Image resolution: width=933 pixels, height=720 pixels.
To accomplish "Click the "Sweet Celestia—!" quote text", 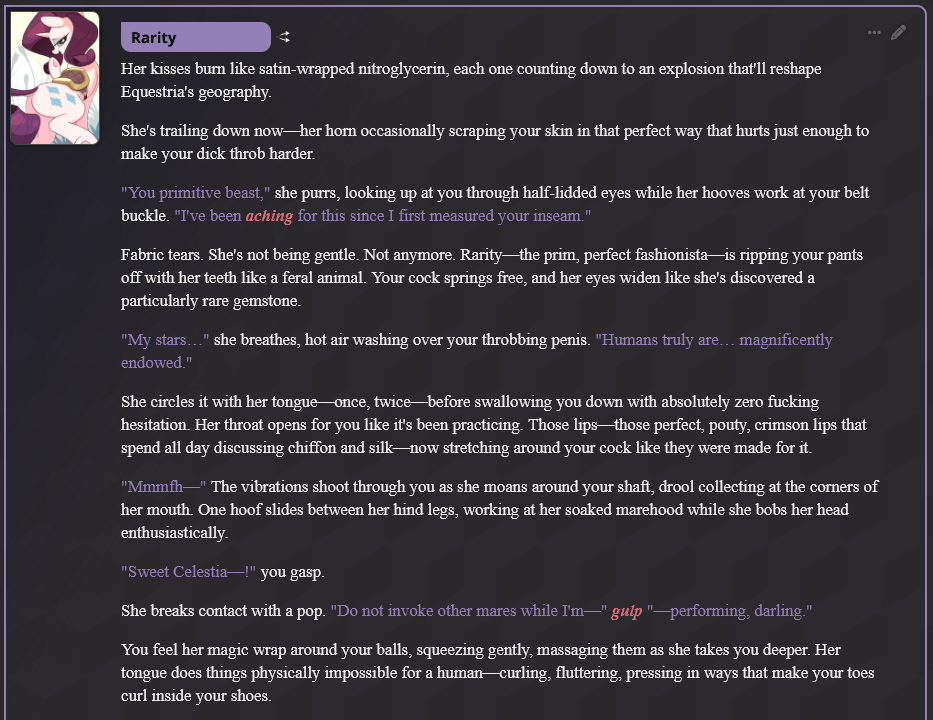I will point(188,572).
